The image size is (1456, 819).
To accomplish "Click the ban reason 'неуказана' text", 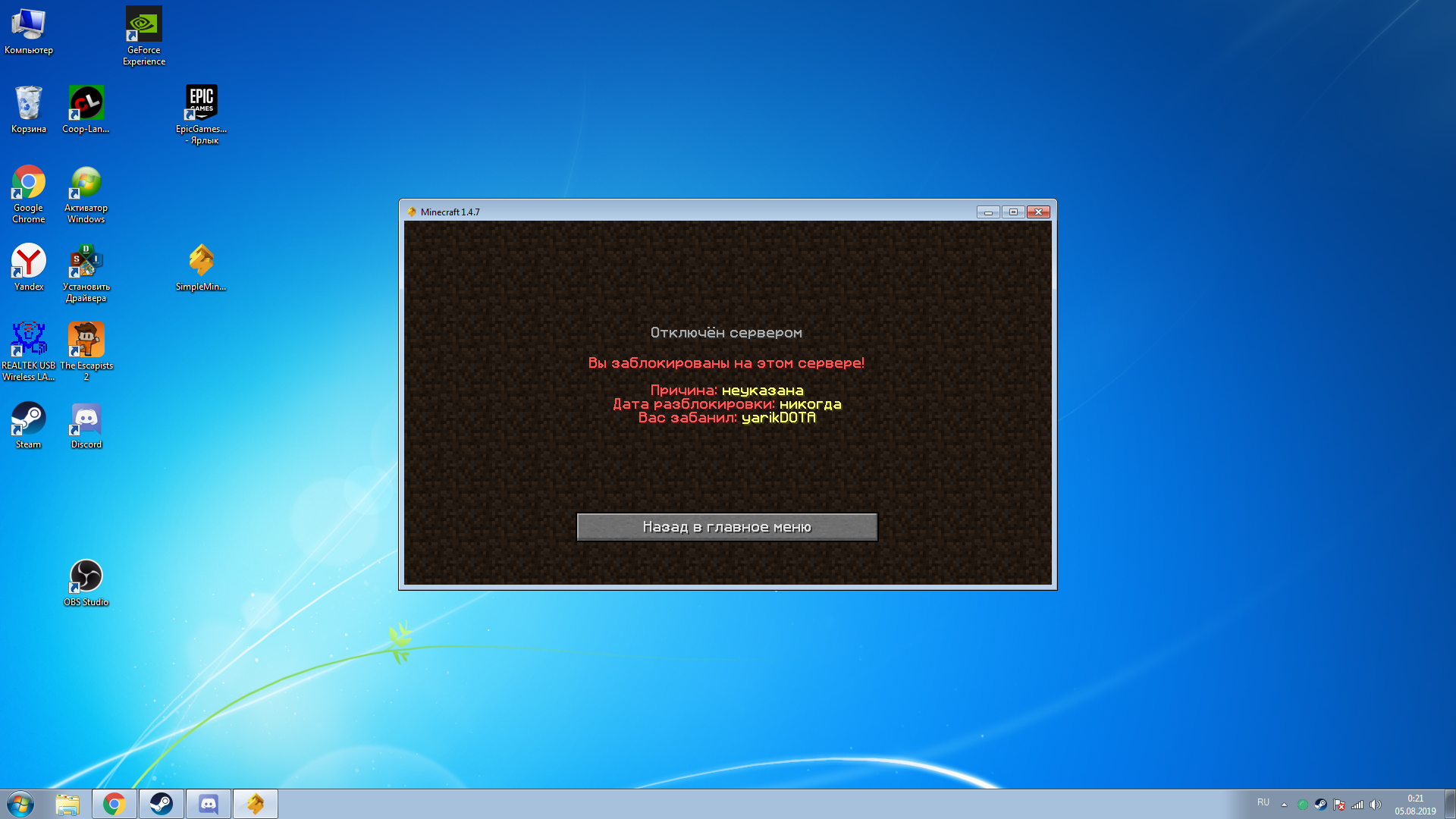I will [762, 391].
